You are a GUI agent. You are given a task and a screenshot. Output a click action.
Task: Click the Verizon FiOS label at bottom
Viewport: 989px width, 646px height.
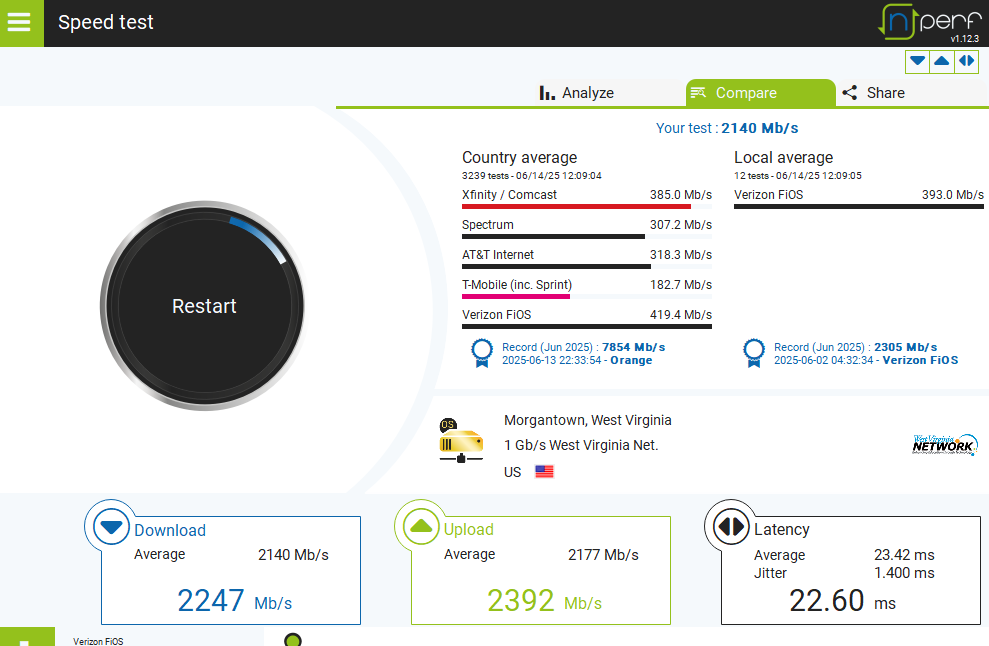point(98,641)
